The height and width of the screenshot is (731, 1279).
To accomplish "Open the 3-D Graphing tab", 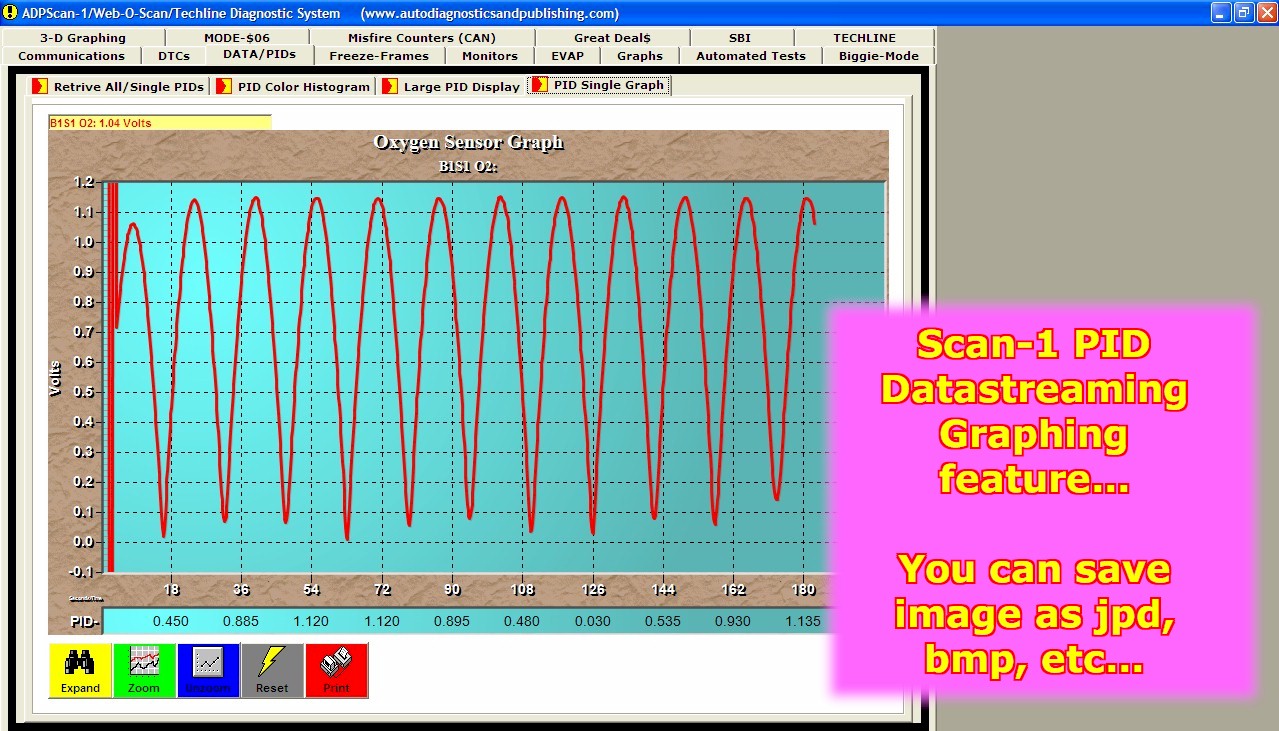I will tap(83, 38).
